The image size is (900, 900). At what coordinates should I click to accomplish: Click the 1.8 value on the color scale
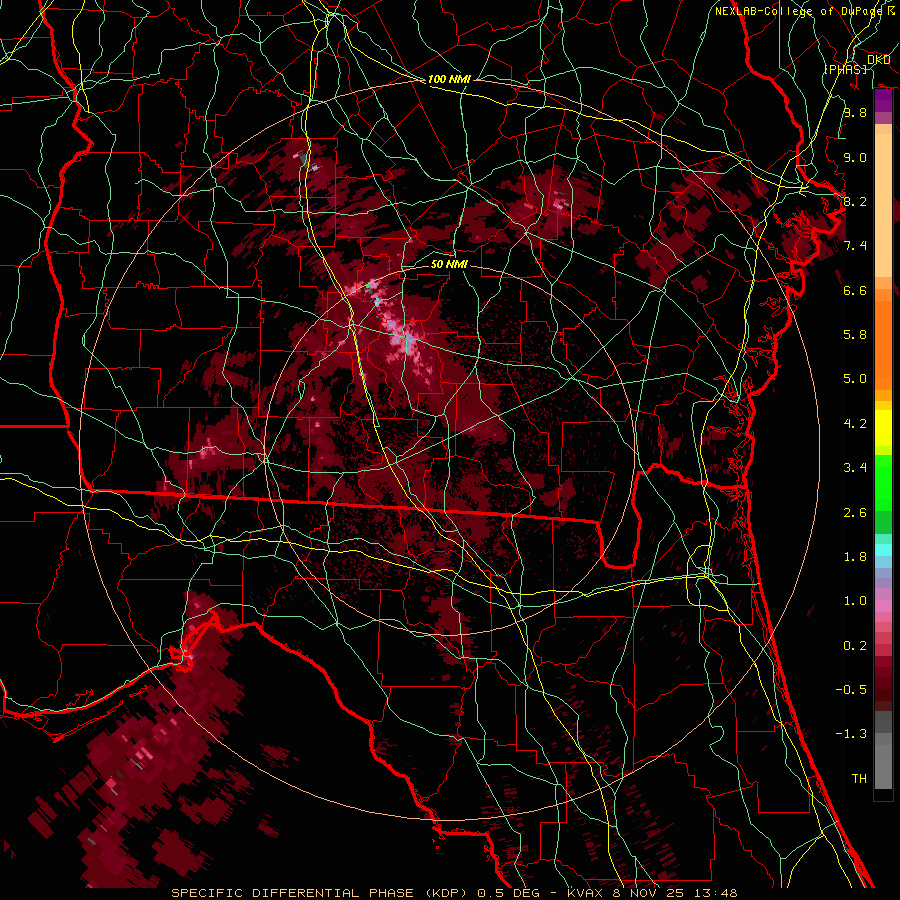[855, 557]
